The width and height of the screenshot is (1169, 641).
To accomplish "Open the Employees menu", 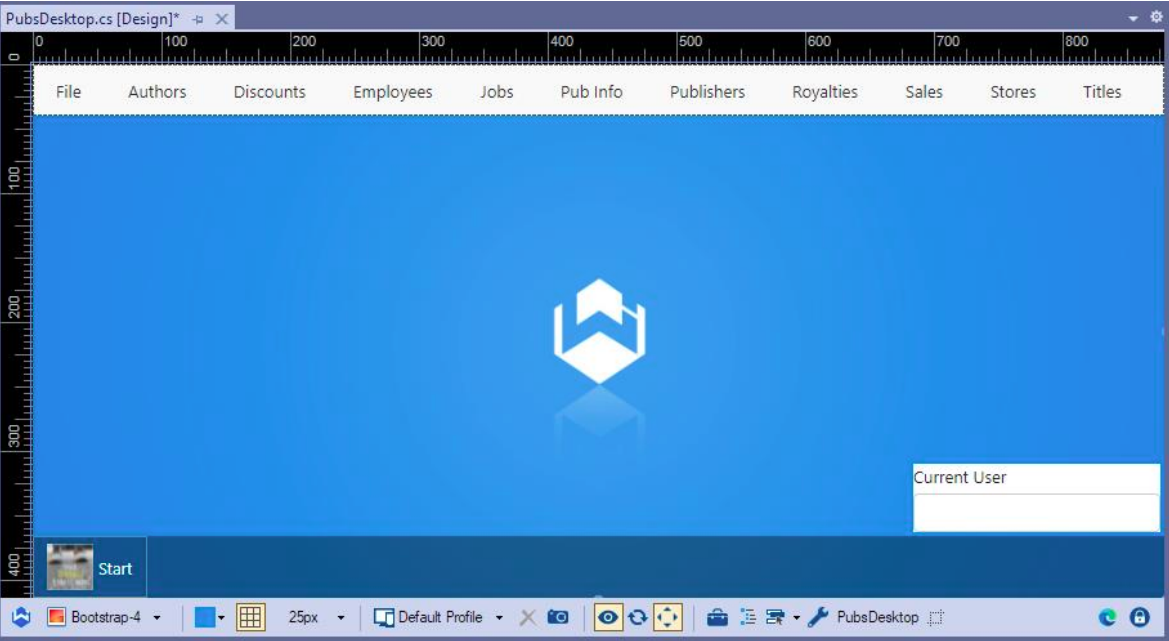I will tap(393, 92).
